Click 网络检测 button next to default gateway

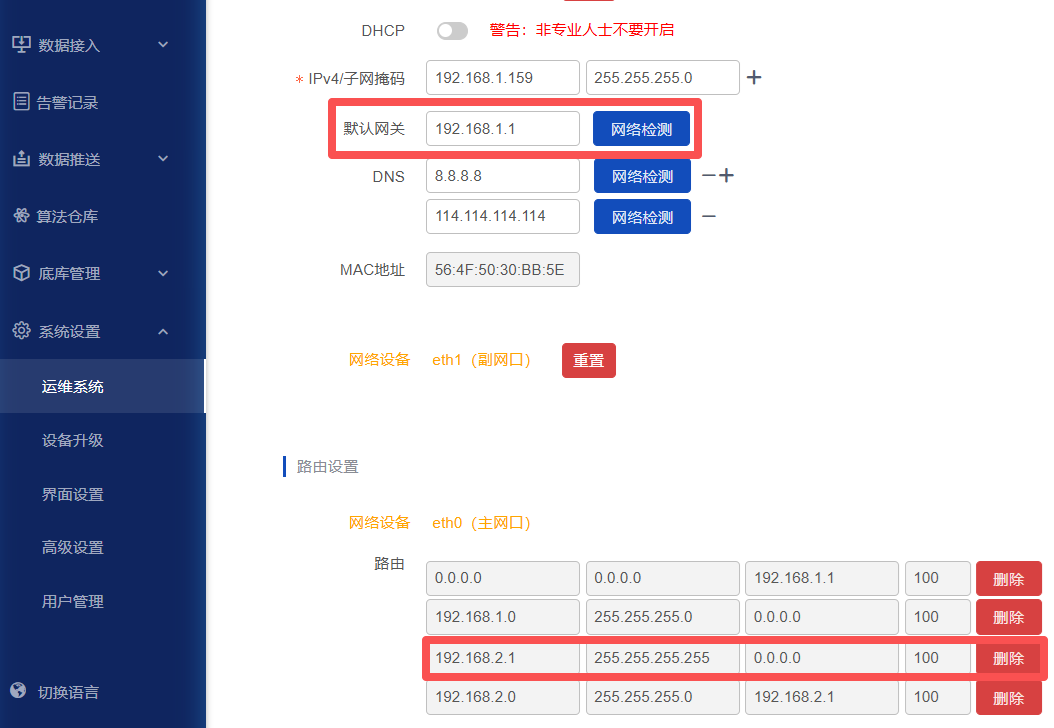tap(641, 129)
